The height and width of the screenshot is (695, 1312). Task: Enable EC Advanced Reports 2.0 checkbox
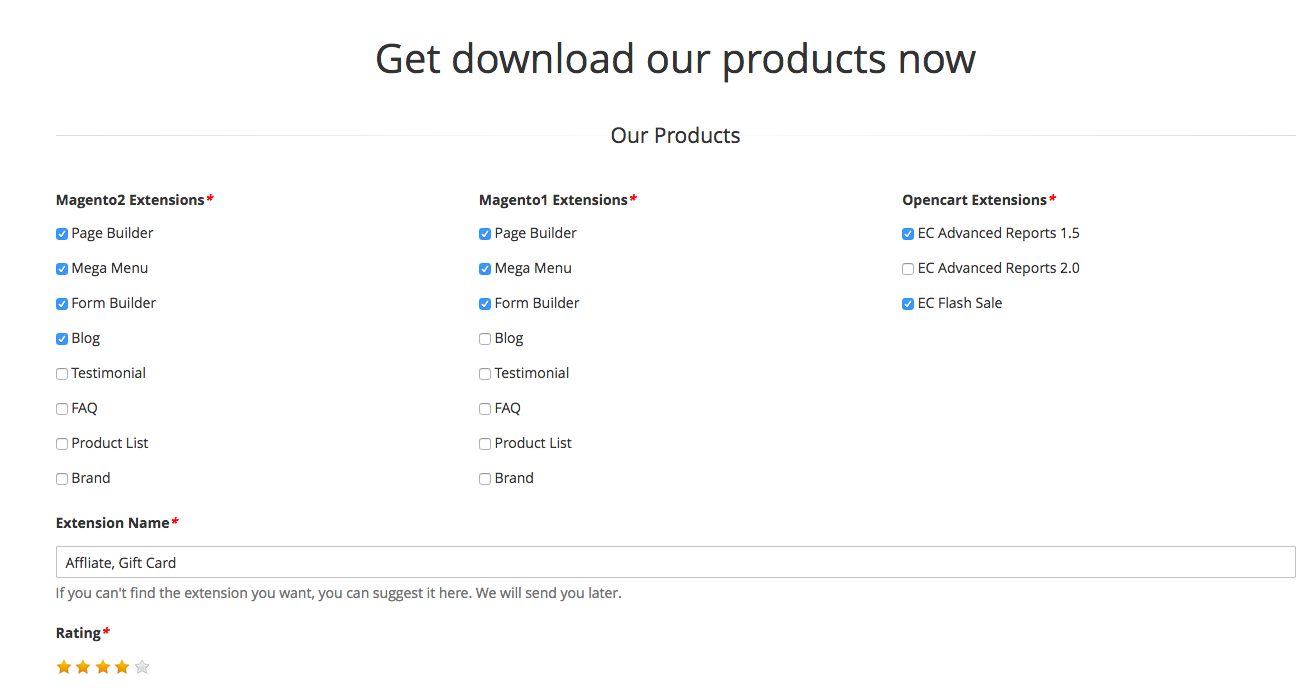click(908, 269)
